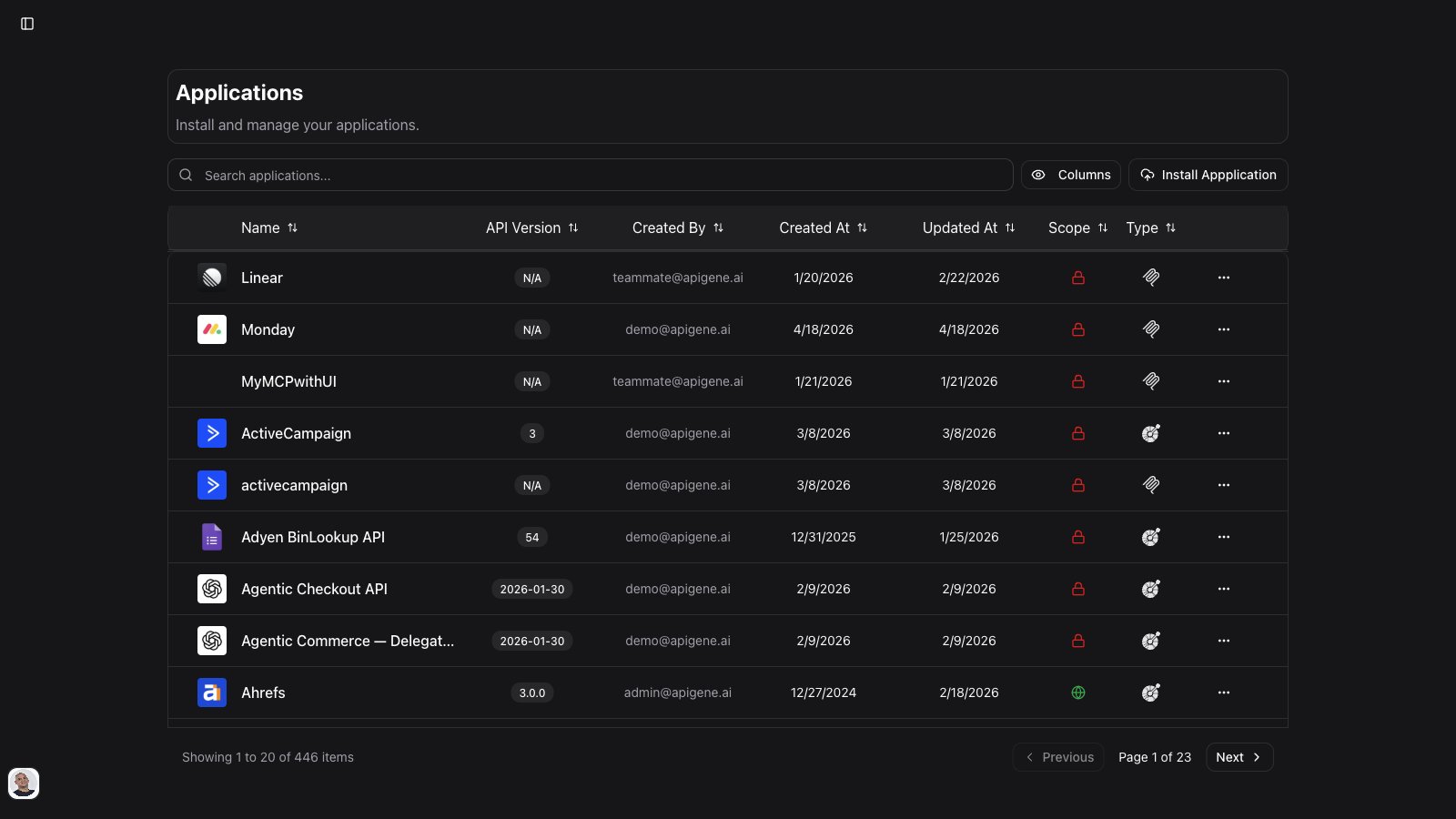1456x819 pixels.
Task: Sort the table by Scope
Action: click(x=1078, y=227)
